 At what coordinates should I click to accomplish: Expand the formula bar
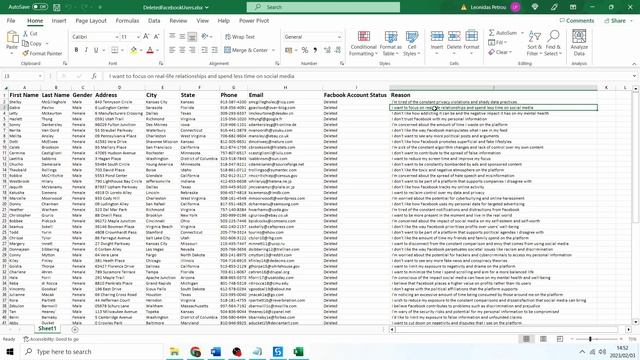click(x=634, y=76)
